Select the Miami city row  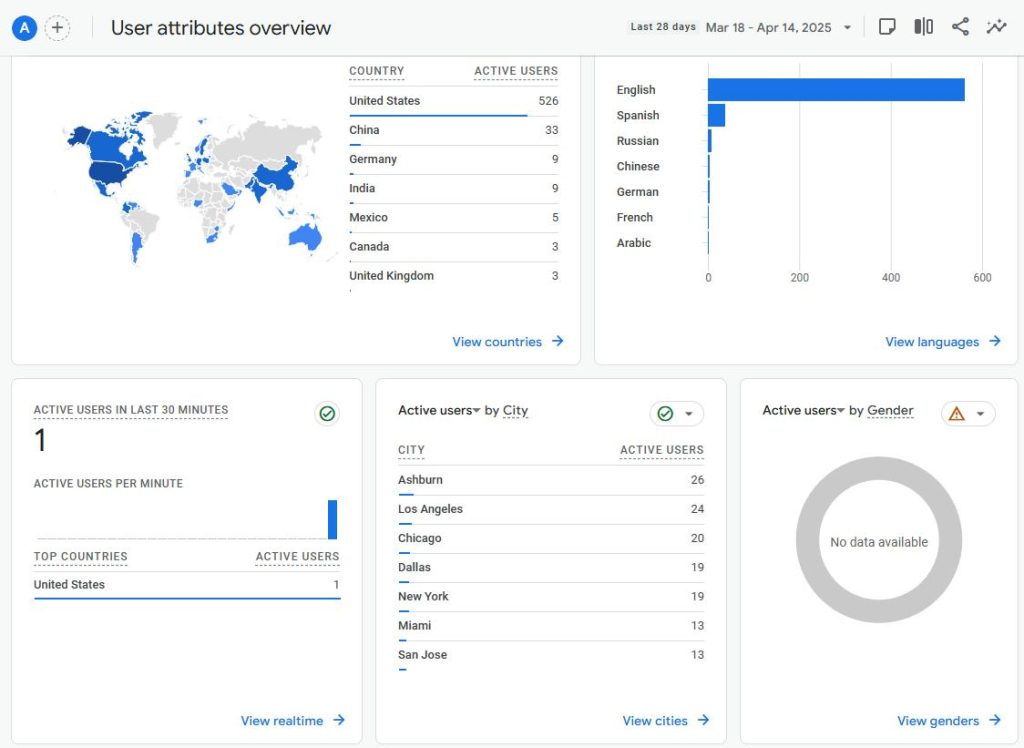tap(551, 626)
